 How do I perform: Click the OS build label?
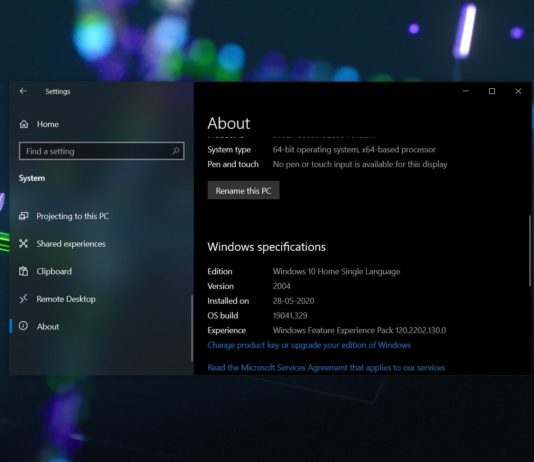[x=223, y=316]
